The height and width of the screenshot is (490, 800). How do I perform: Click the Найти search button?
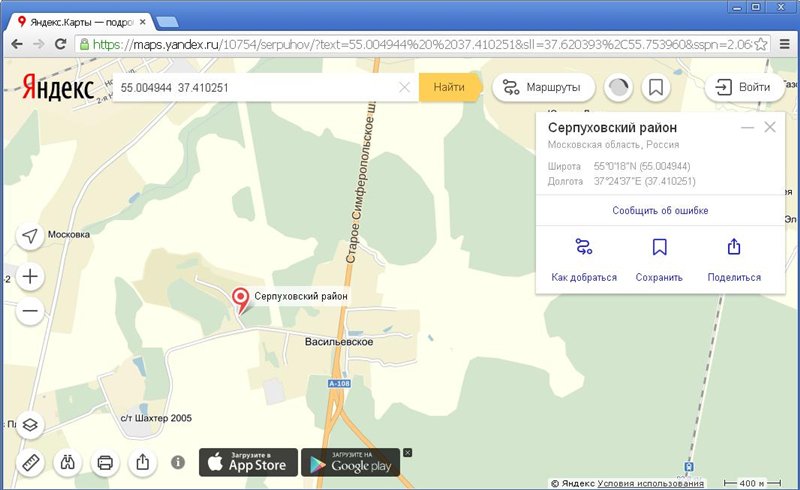pyautogui.click(x=449, y=87)
